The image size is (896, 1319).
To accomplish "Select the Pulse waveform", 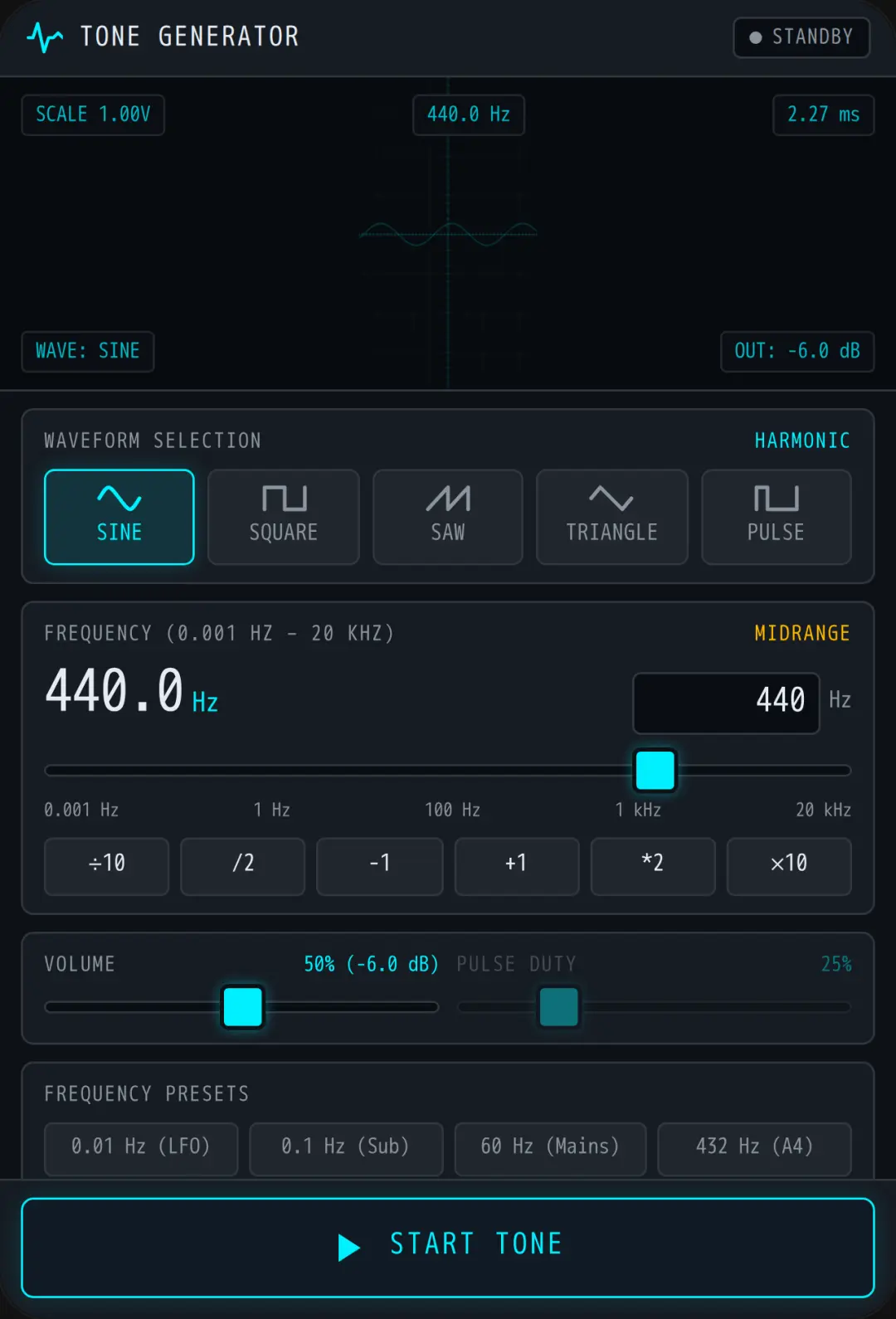I will 777,517.
